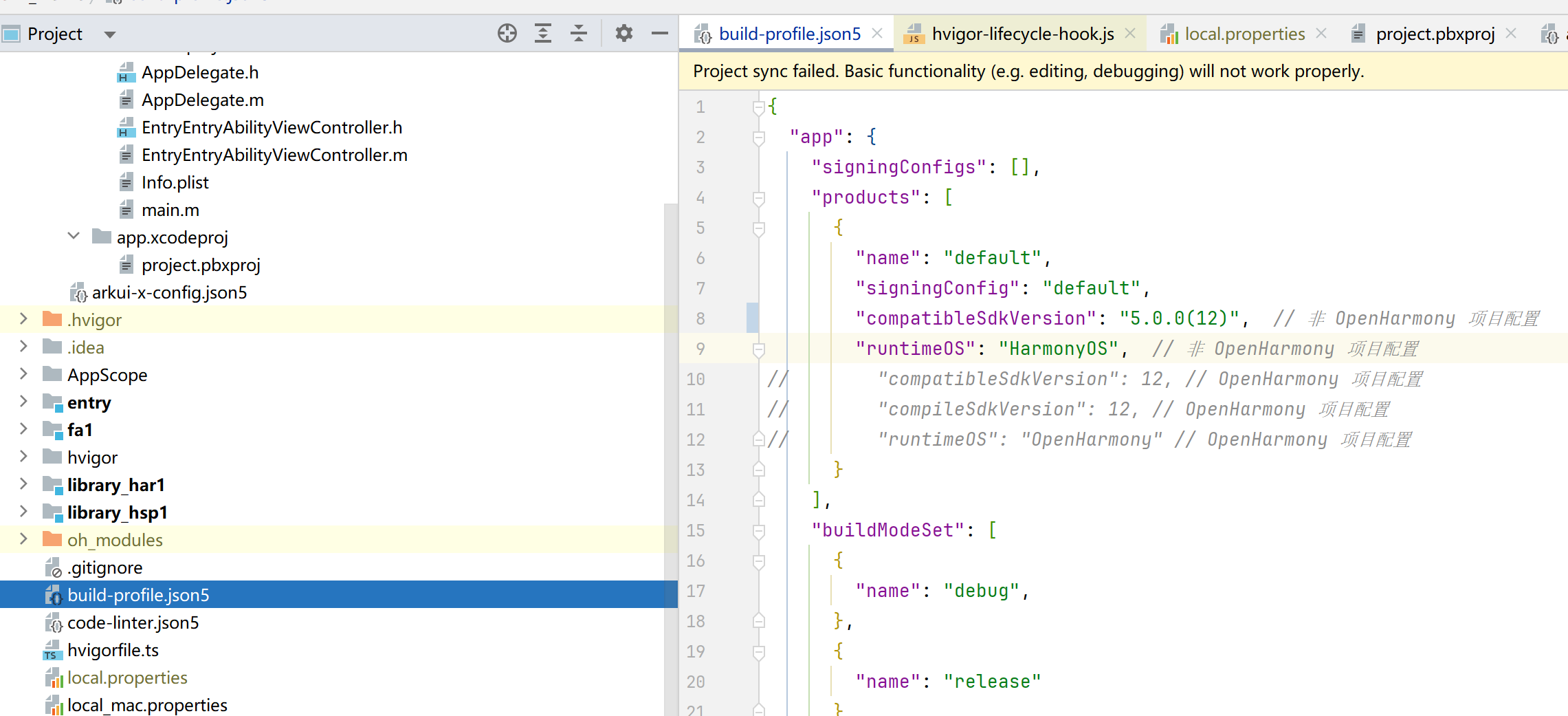
Task: Click the entry module folder icon
Action: 52,402
